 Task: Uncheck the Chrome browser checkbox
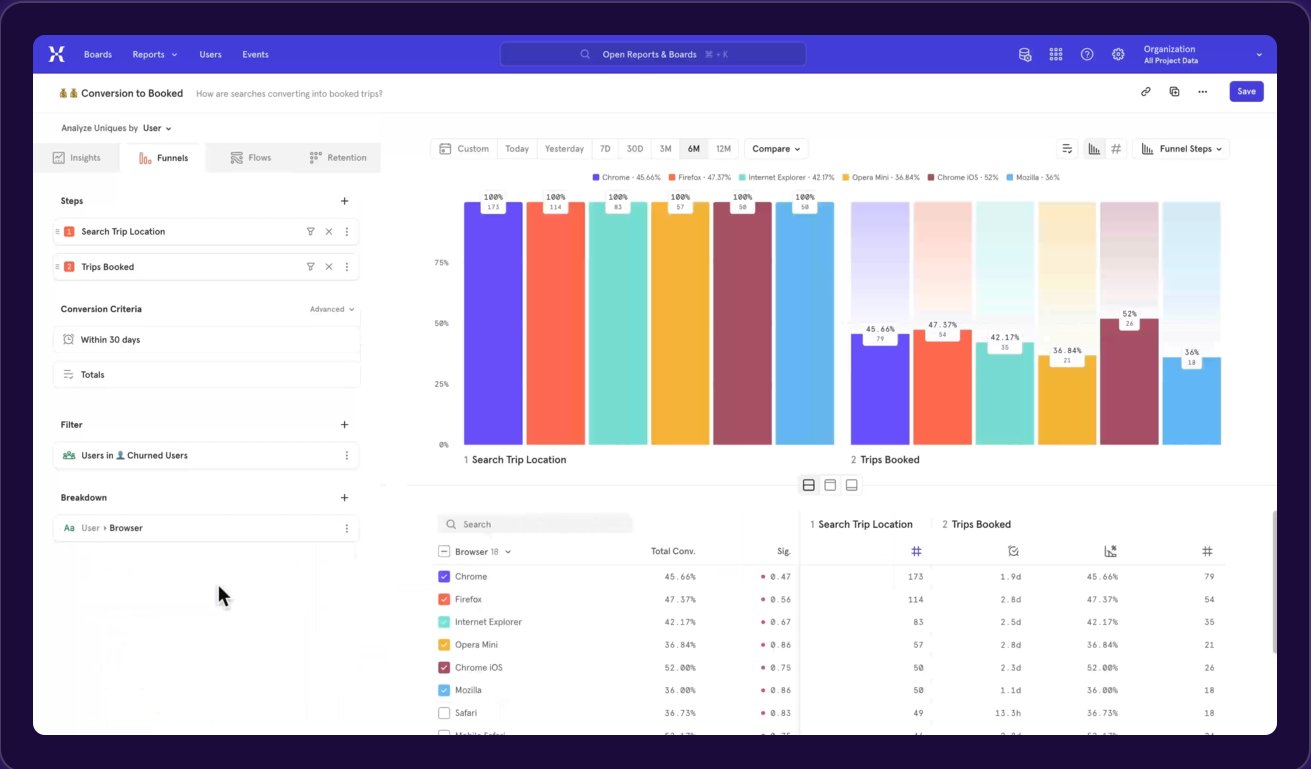click(444, 576)
